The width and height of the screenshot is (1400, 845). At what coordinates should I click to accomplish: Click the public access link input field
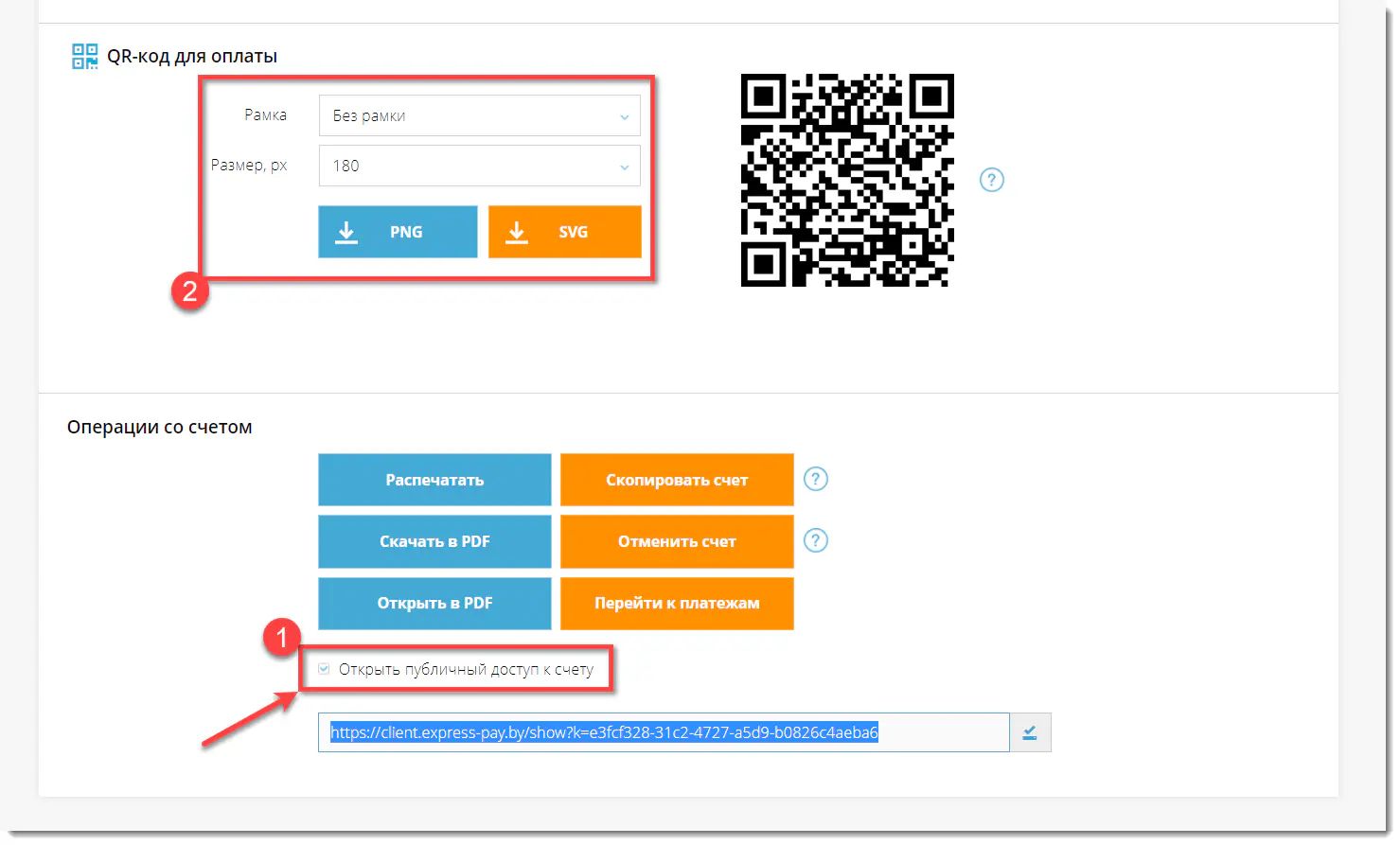[x=663, y=731]
